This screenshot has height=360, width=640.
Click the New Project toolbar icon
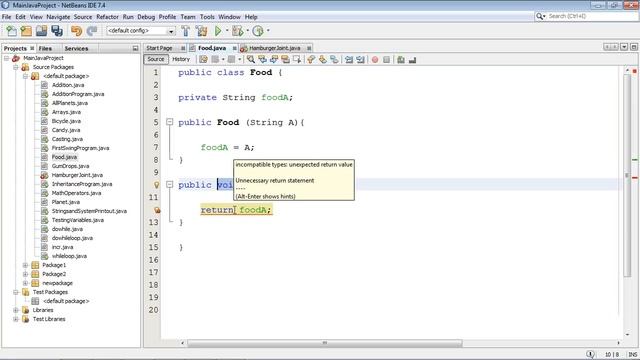pyautogui.click(x=26, y=31)
